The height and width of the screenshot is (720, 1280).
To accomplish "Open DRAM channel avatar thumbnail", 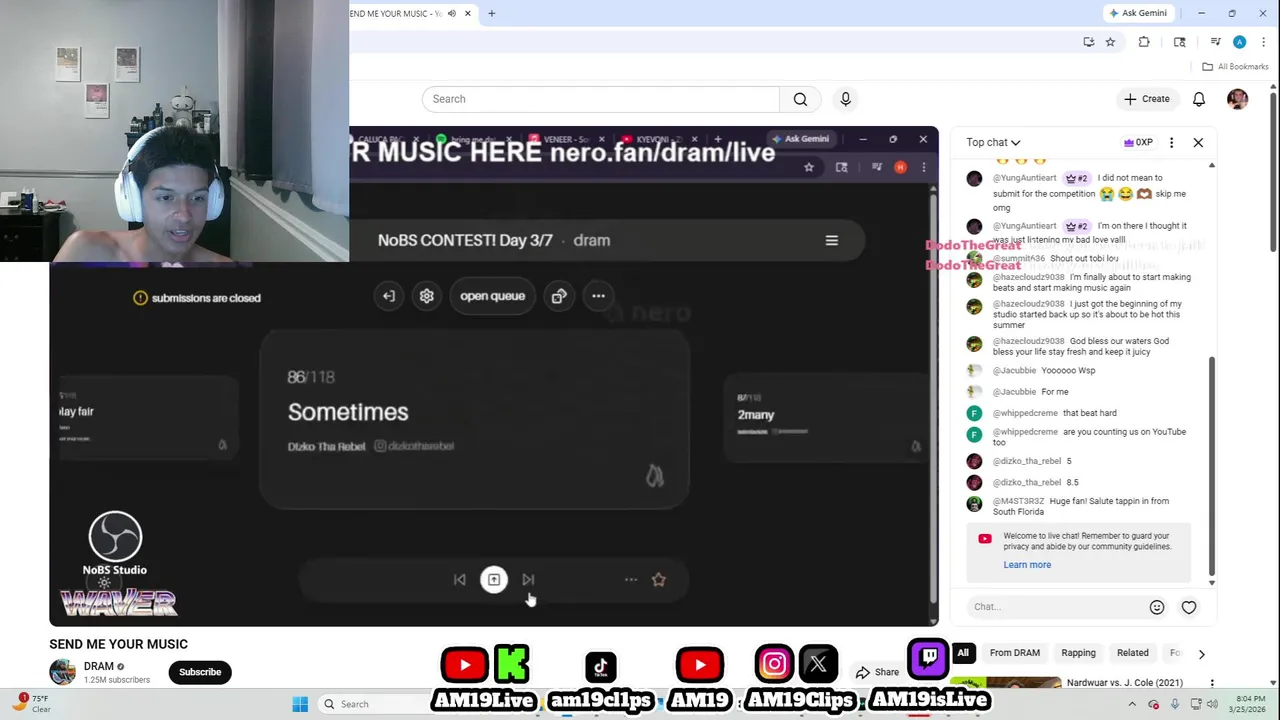I will pos(62,672).
